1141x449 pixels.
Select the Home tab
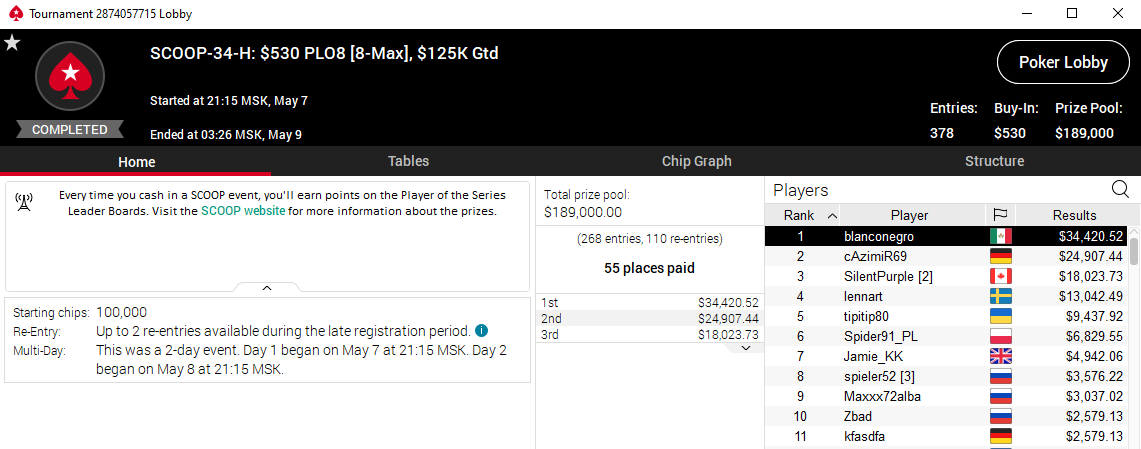pyautogui.click(x=136, y=161)
